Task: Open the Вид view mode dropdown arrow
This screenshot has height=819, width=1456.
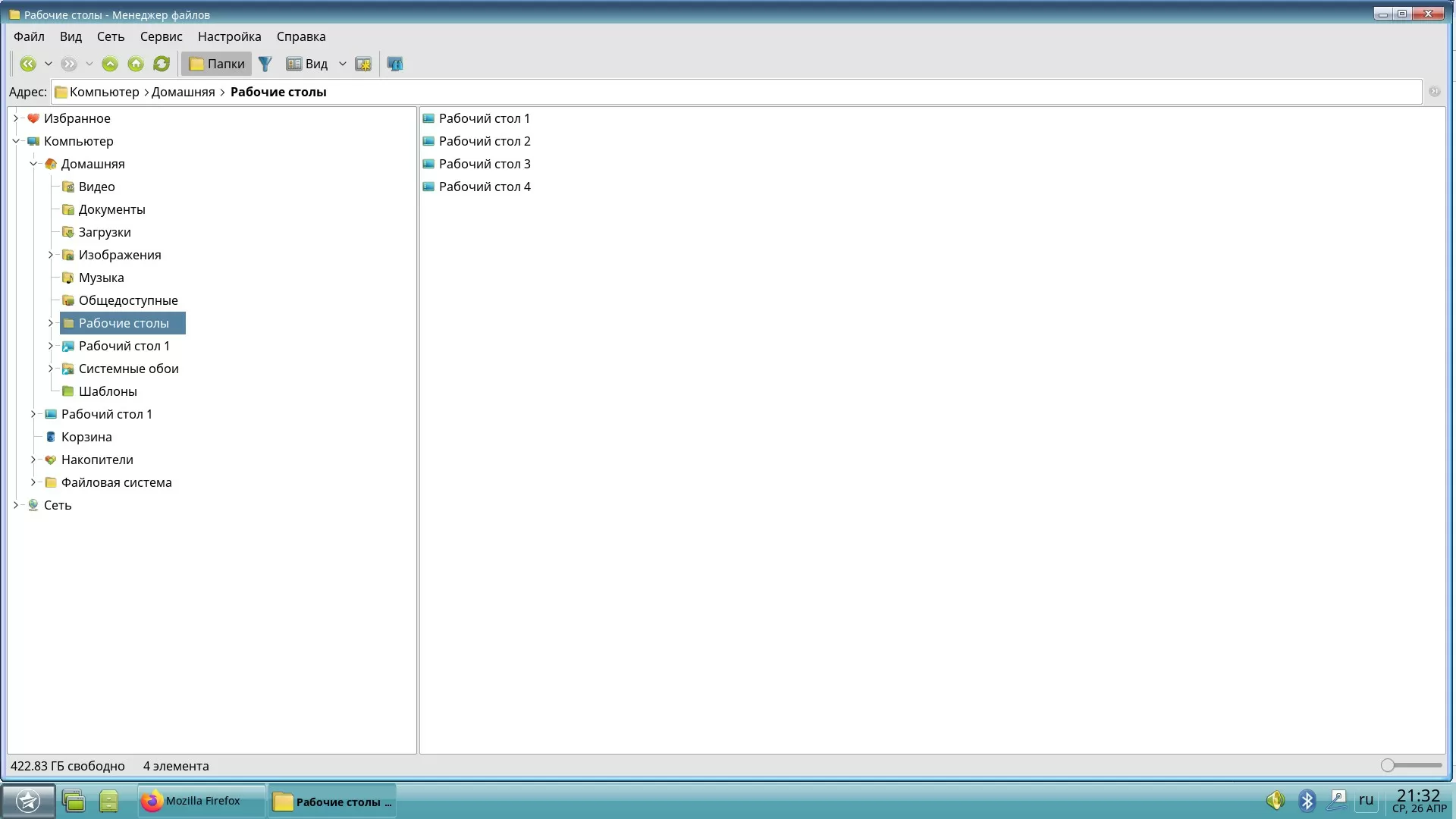Action: pyautogui.click(x=342, y=64)
